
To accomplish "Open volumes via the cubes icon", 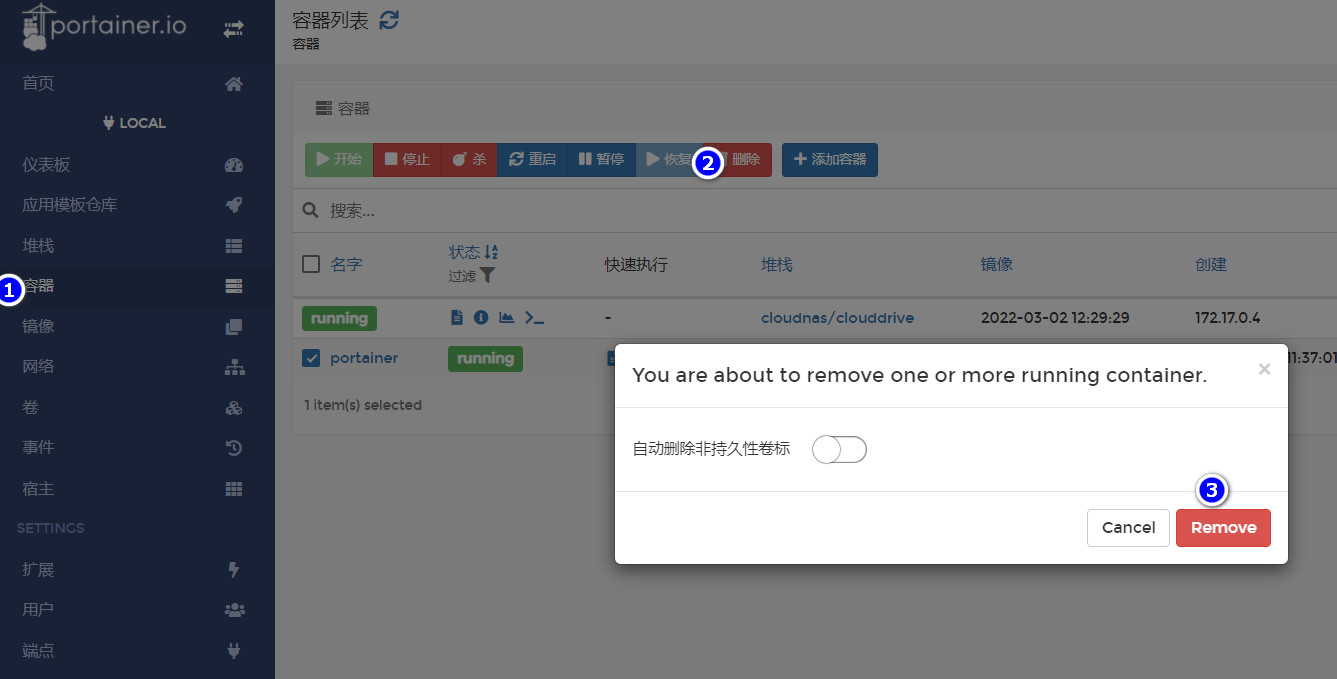I will pyautogui.click(x=234, y=408).
